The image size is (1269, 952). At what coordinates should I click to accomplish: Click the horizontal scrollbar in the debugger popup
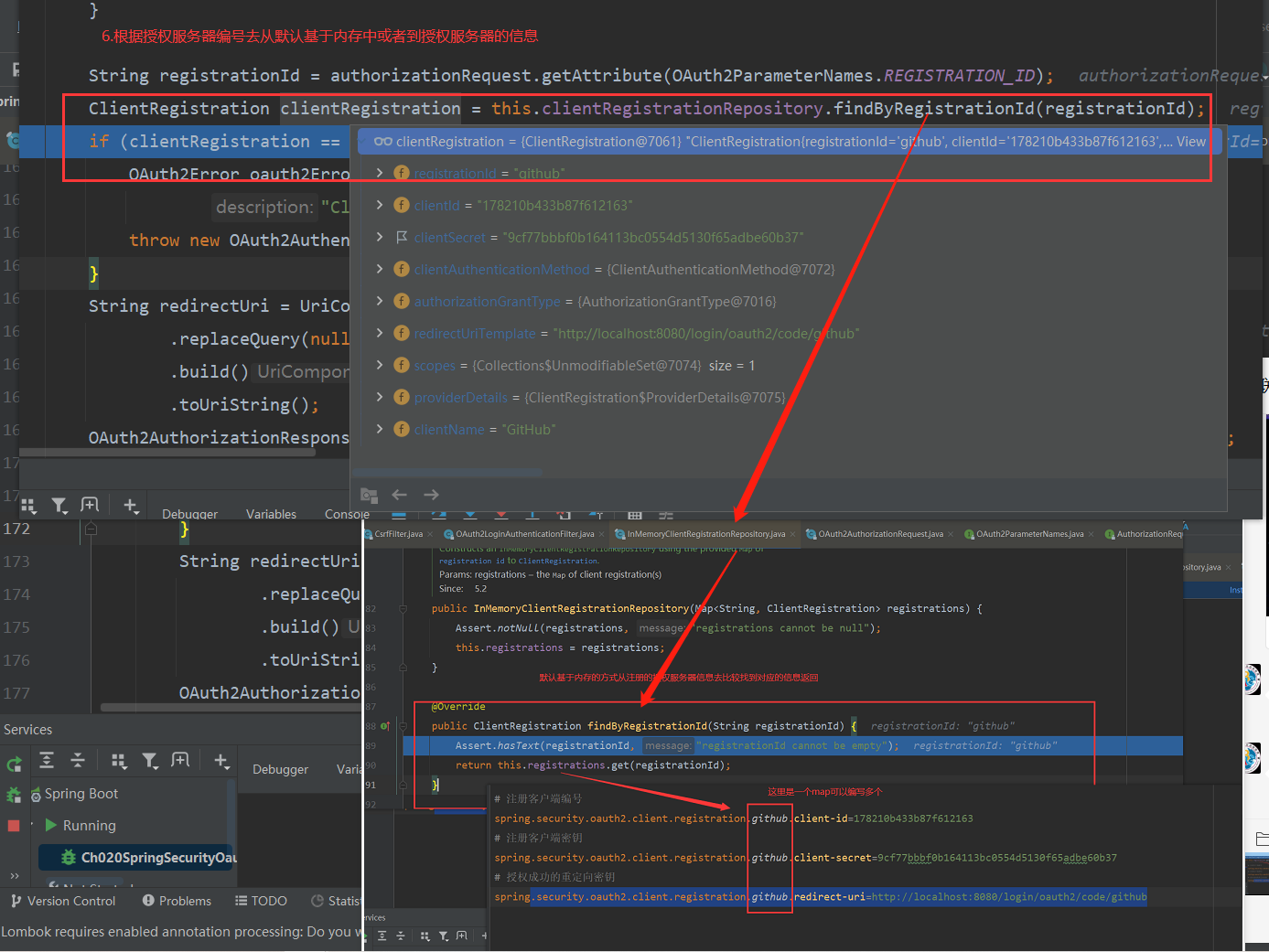coord(447,472)
